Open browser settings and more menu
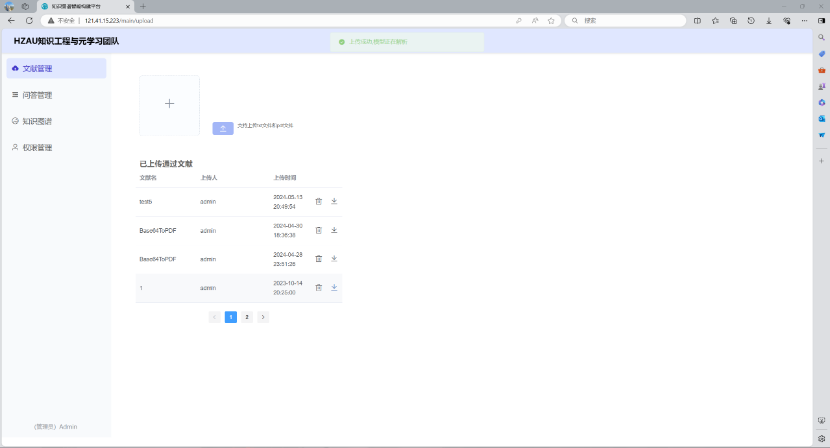This screenshot has height=448, width=830. point(805,20)
